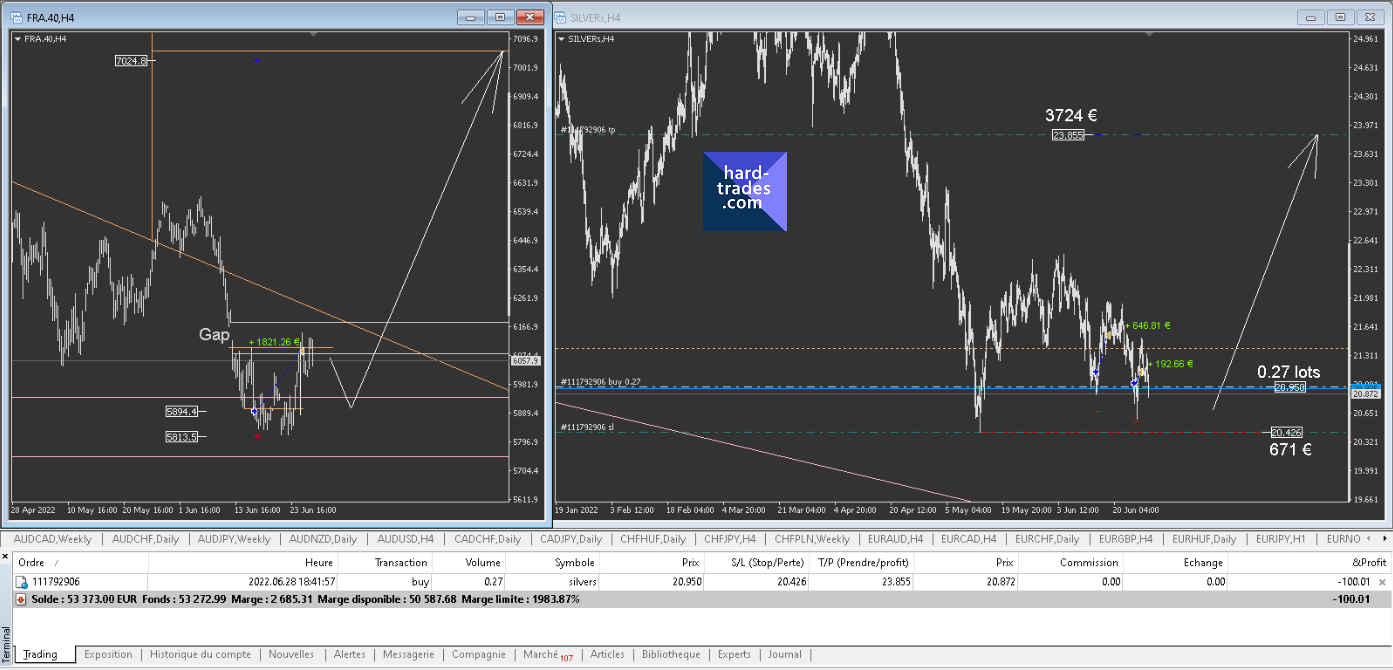Click the chart shift marker on the FRA.40 chart

tap(314, 35)
